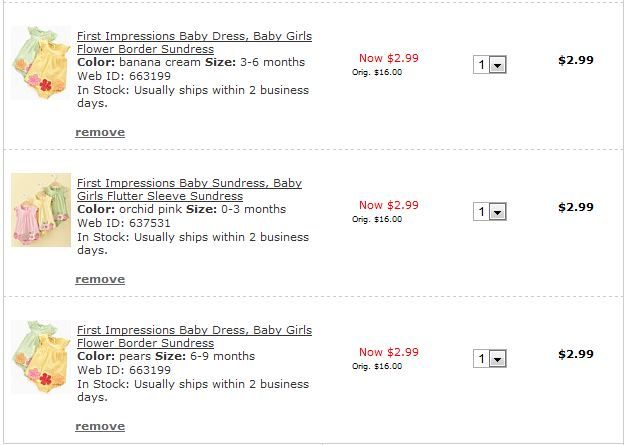Click Web ID 637531 text
624x445 pixels.
[123, 223]
